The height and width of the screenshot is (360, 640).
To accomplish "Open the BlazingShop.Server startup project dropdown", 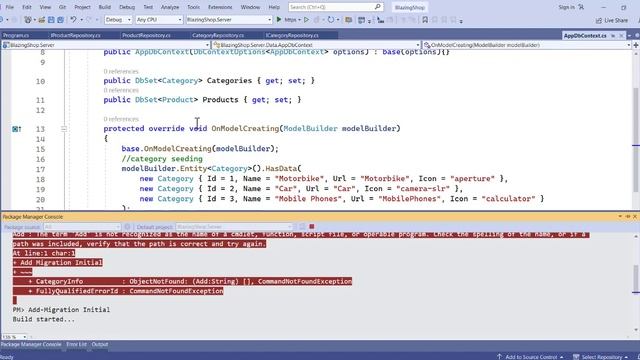I will [x=229, y=20].
